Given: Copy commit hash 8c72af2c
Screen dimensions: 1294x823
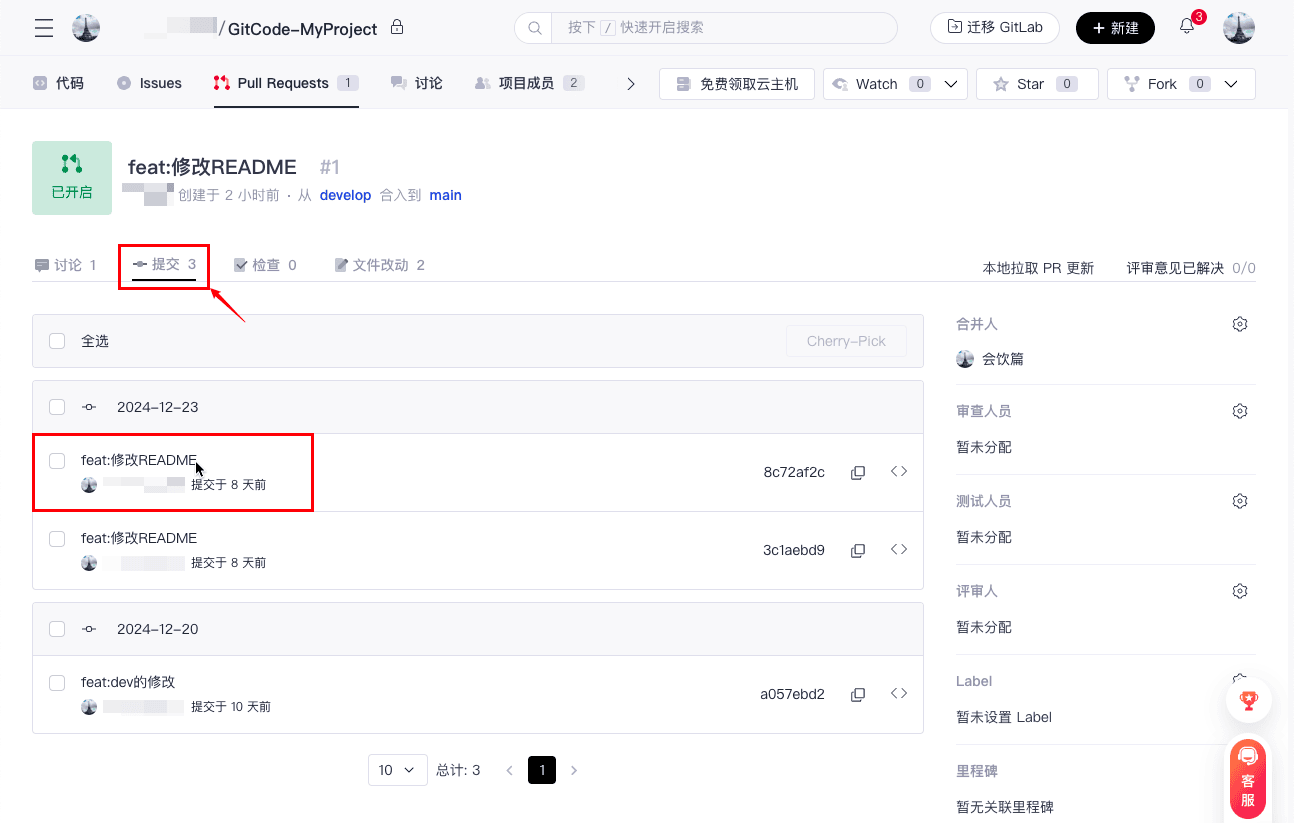Looking at the screenshot, I should (857, 472).
